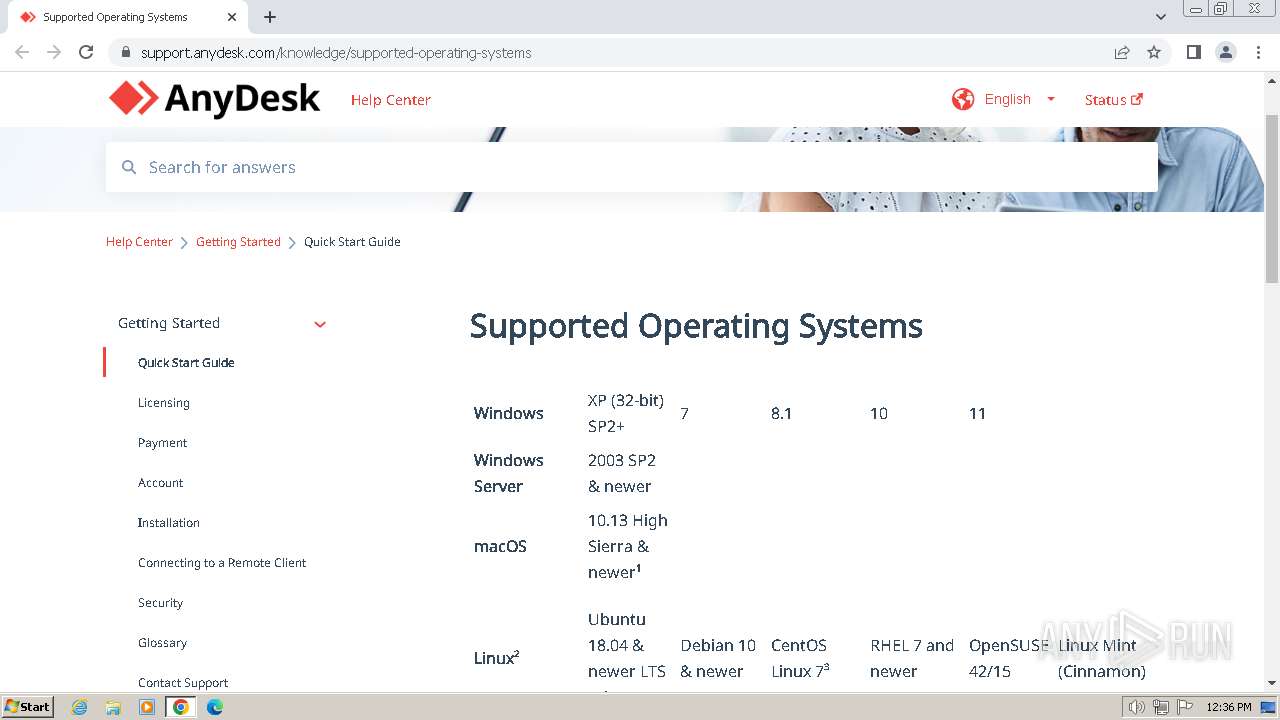Open the tab search dropdown arrow

[1160, 17]
